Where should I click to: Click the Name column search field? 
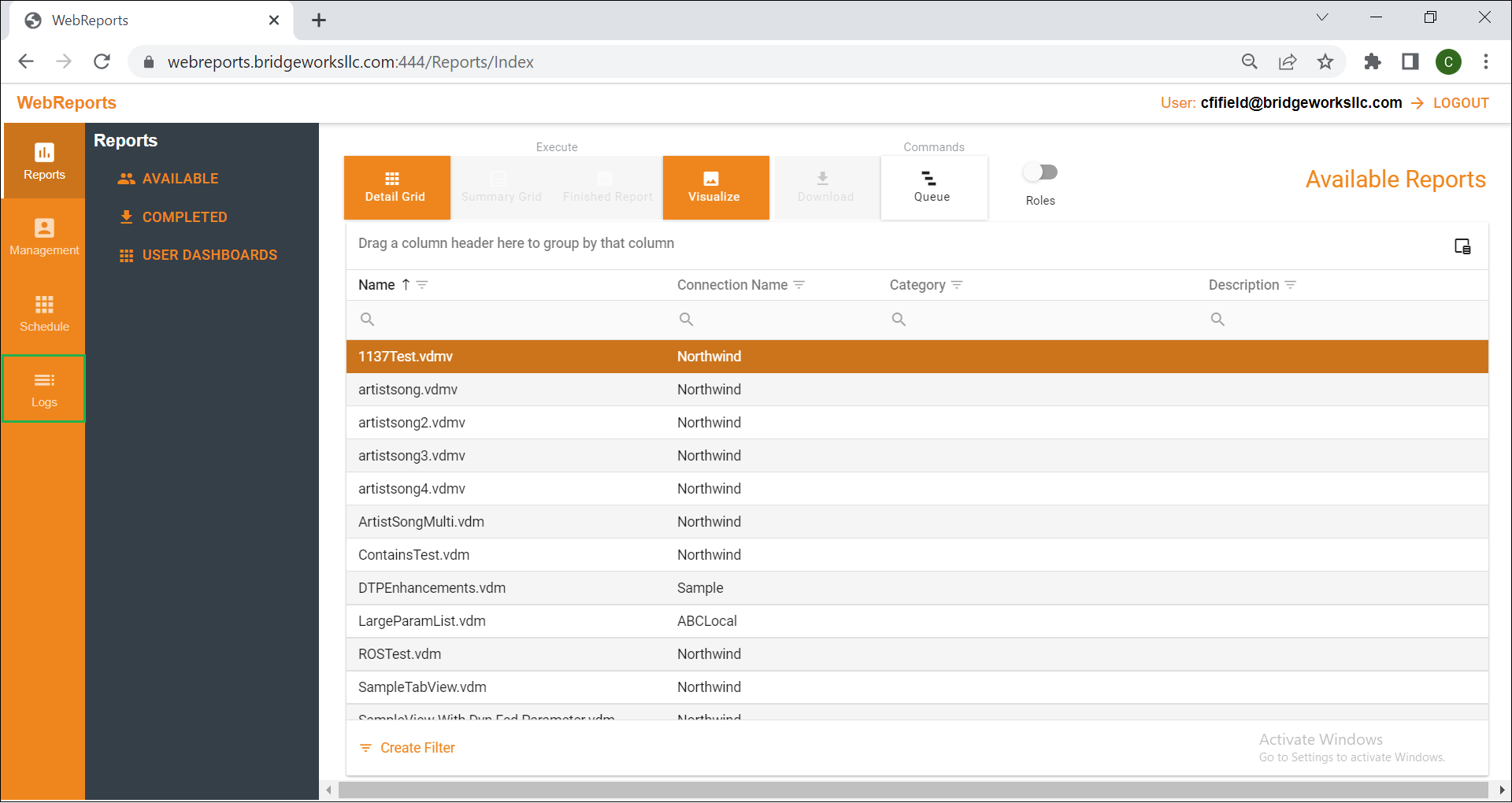(507, 320)
